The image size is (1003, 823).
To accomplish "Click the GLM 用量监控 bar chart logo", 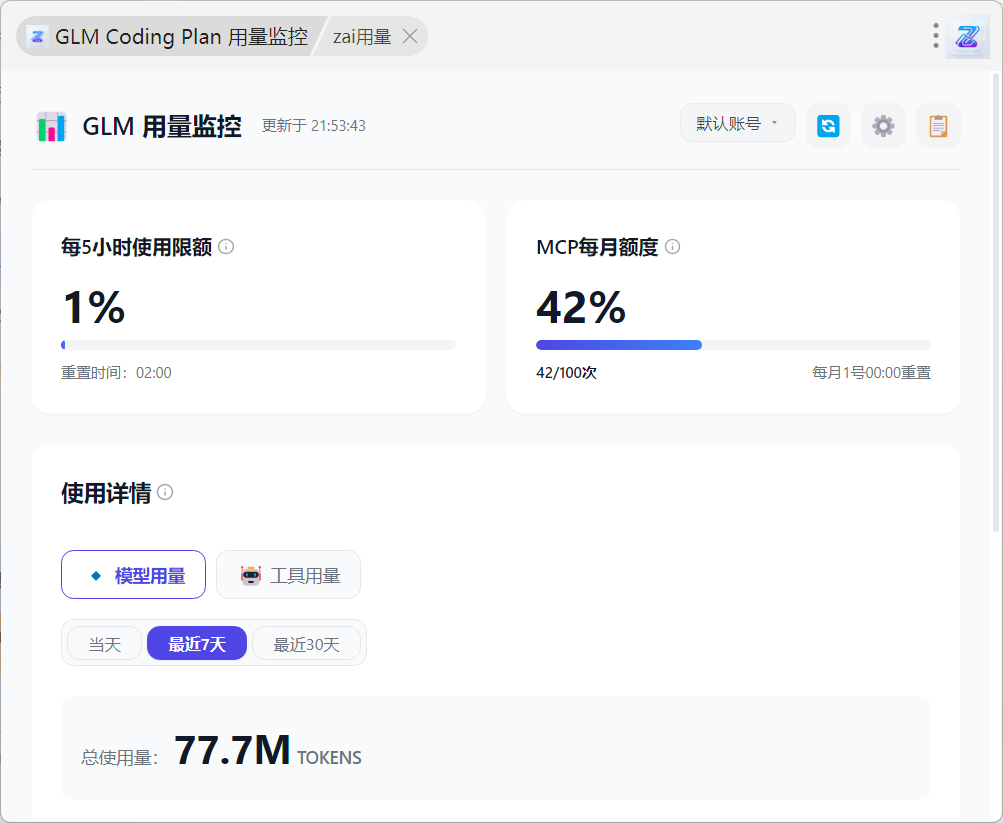I will click(x=51, y=127).
